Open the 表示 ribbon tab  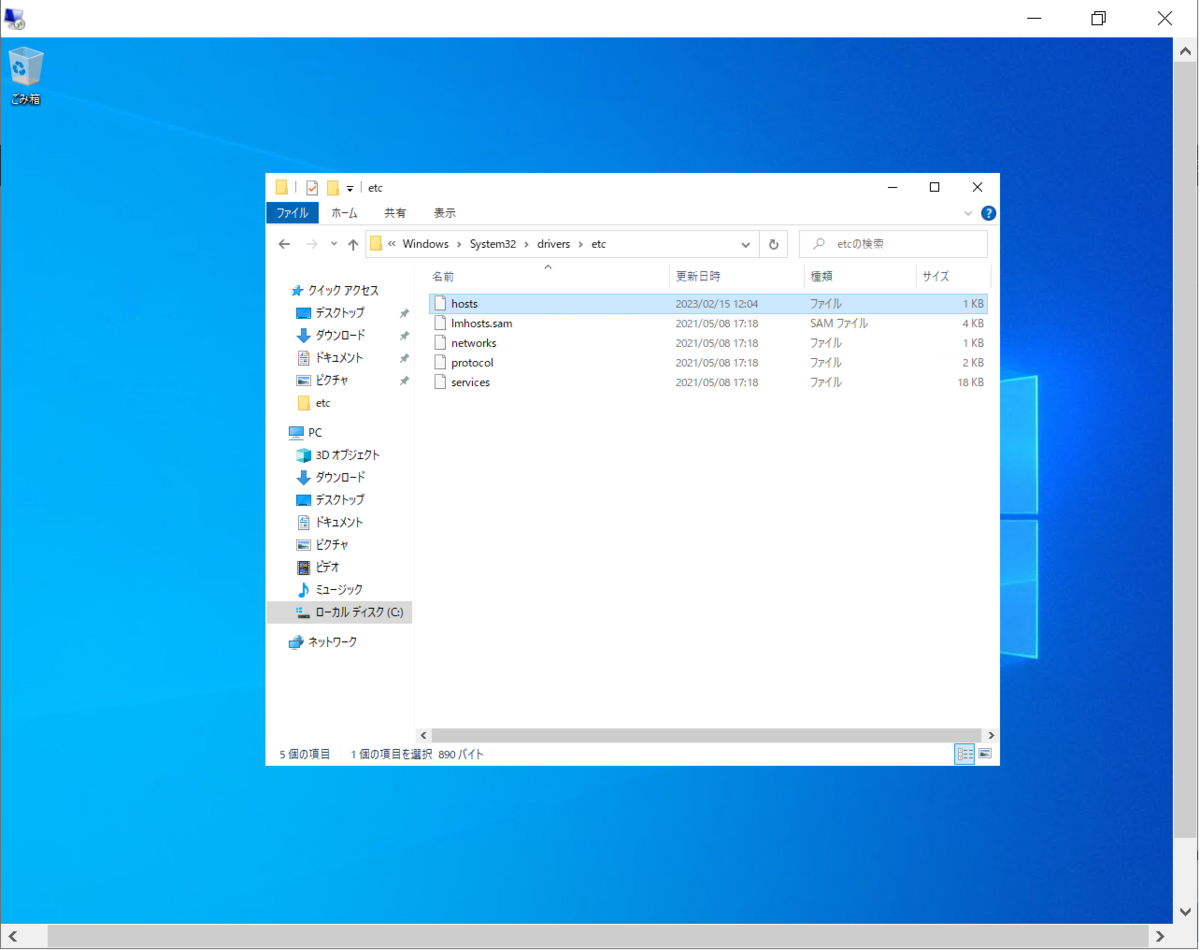point(444,213)
